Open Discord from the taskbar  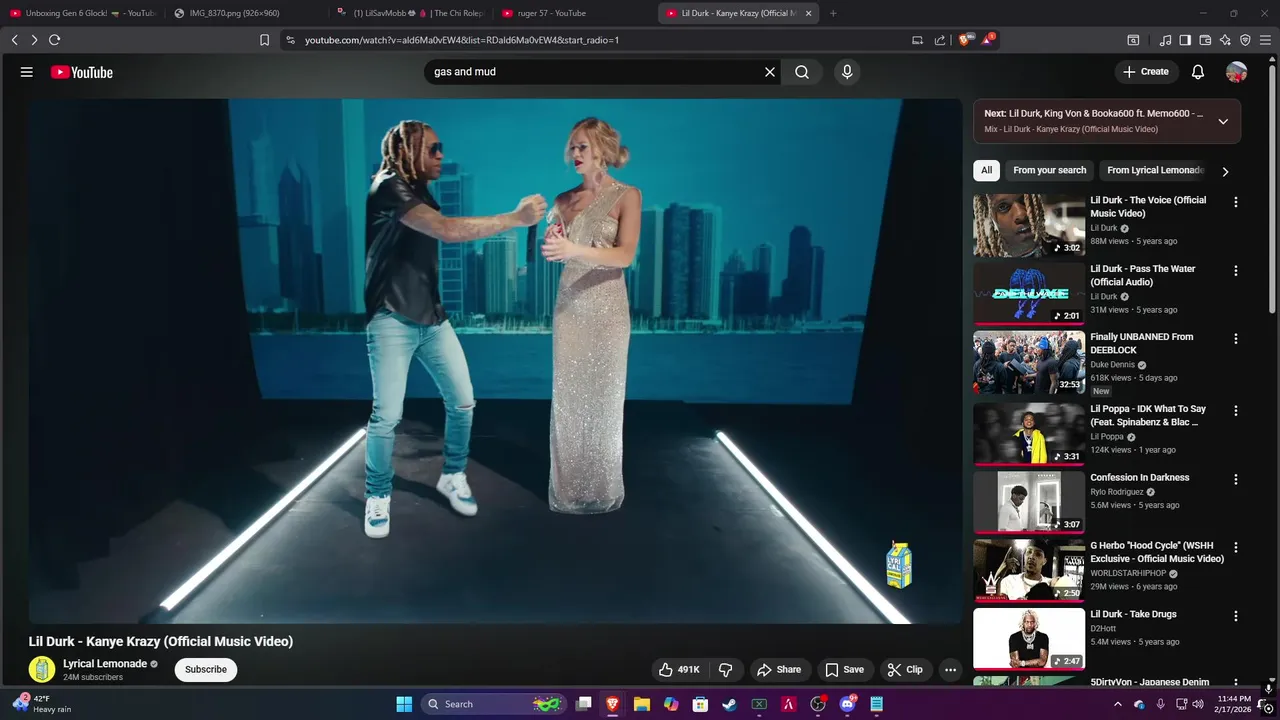[847, 704]
